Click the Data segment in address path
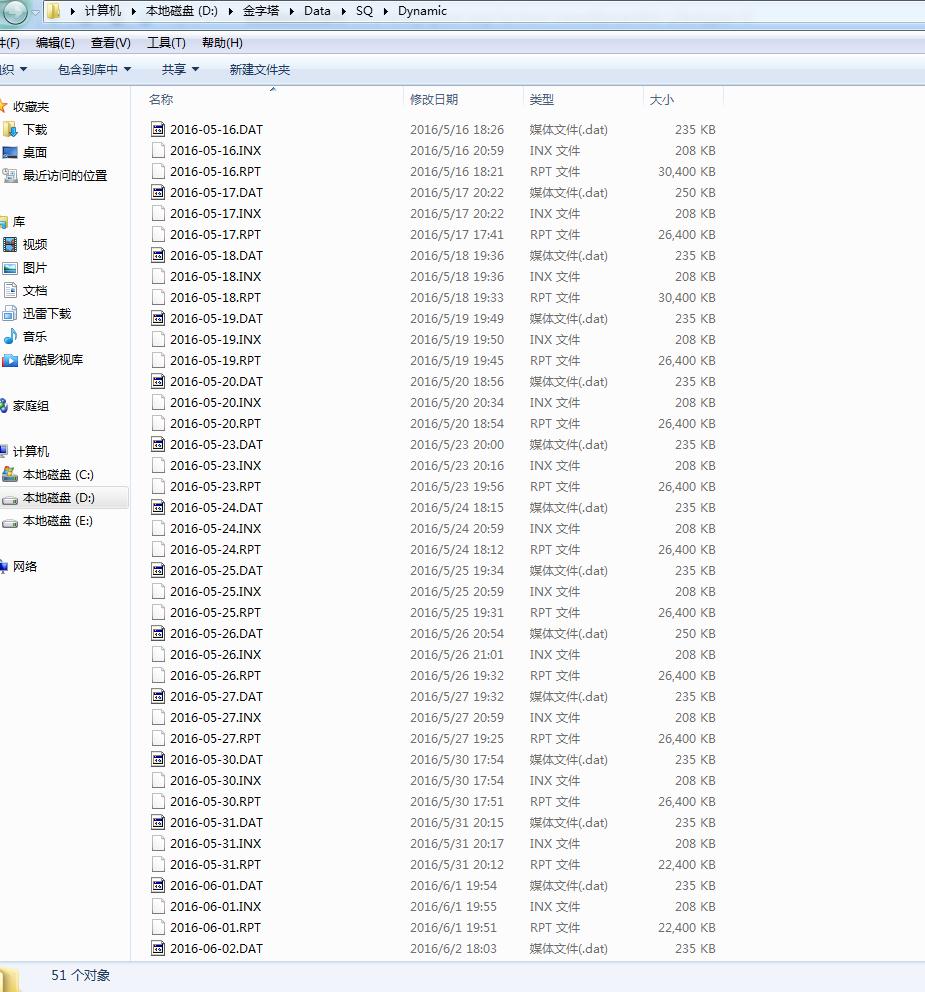The image size is (925, 992). coord(317,11)
